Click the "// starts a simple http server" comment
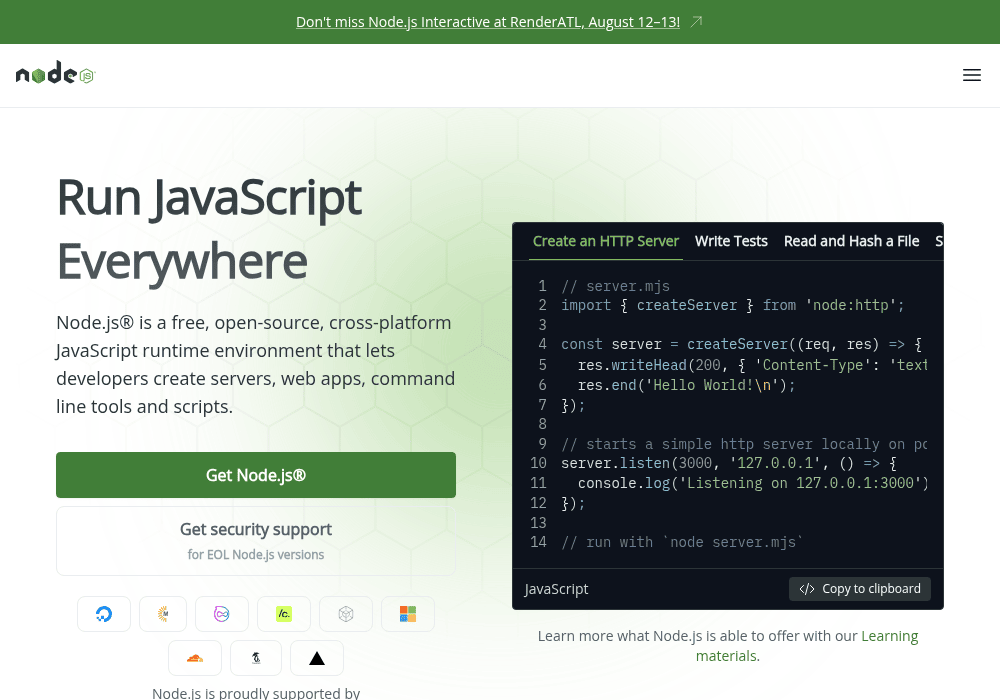Screen dimensions: 1000x700 click(x=744, y=444)
